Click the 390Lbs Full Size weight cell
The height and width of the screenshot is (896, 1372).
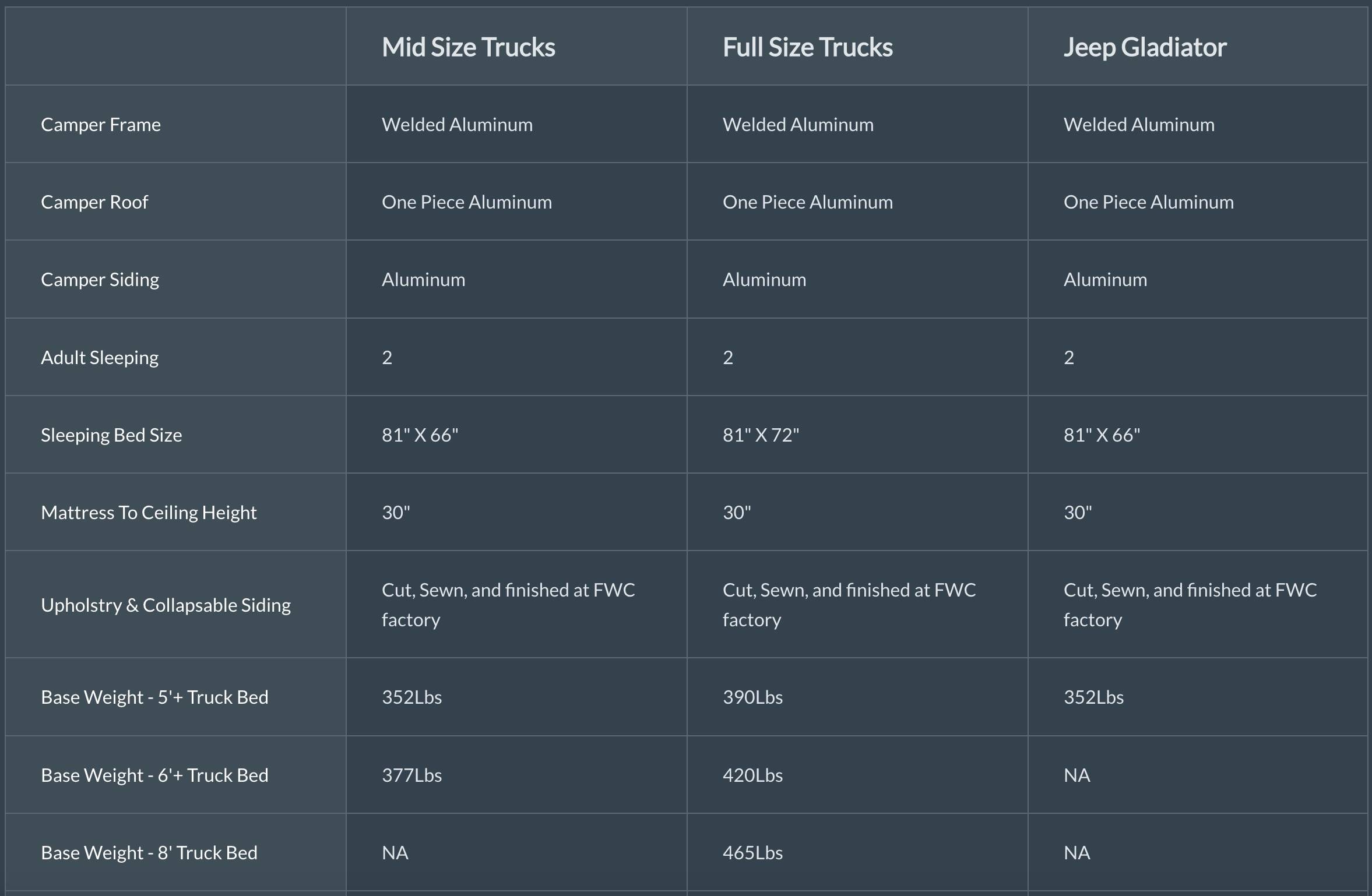click(x=752, y=697)
